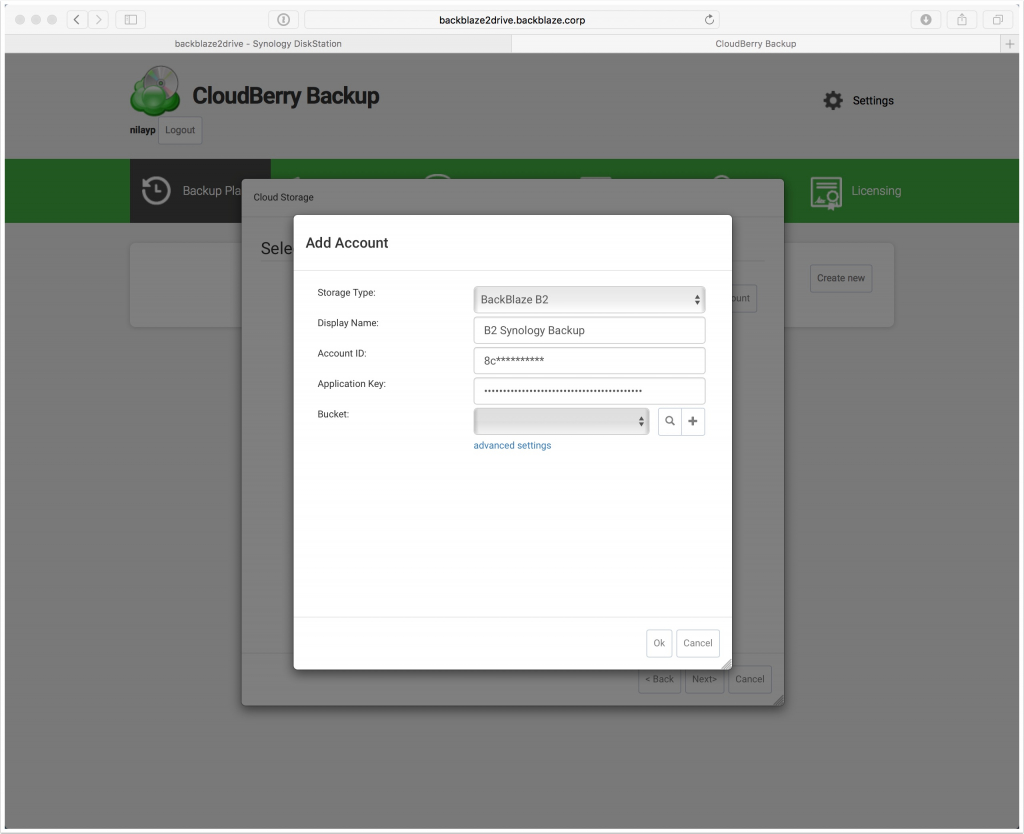Toggle the Safari sidebar

(x=131, y=20)
